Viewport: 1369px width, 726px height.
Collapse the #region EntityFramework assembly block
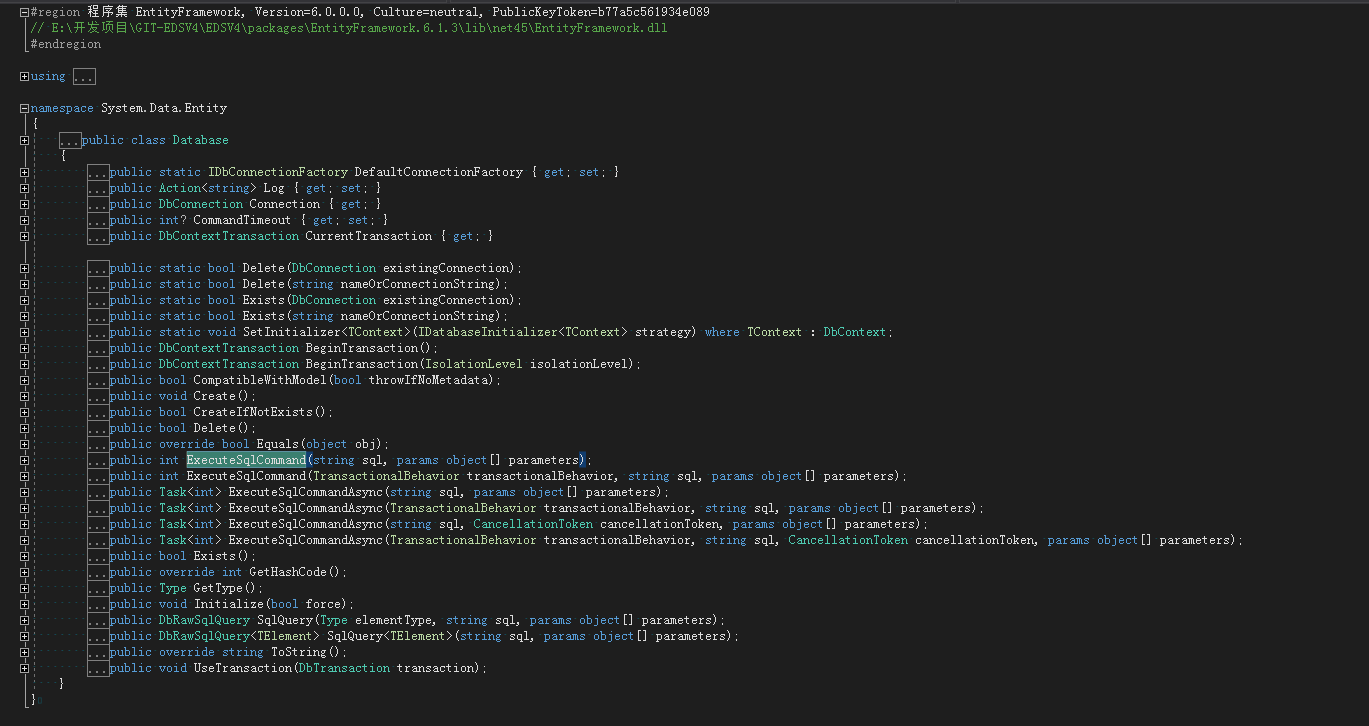coord(24,12)
